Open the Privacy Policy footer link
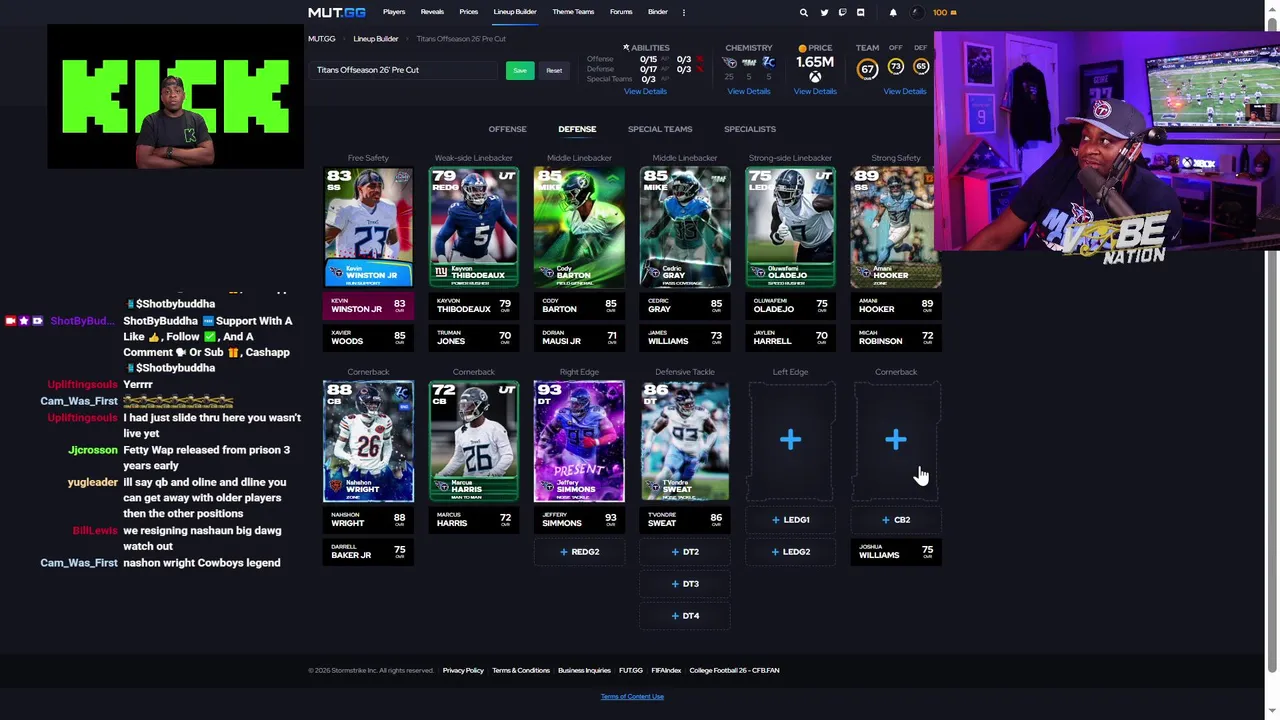Screen dimensions: 1280x720 point(463,670)
